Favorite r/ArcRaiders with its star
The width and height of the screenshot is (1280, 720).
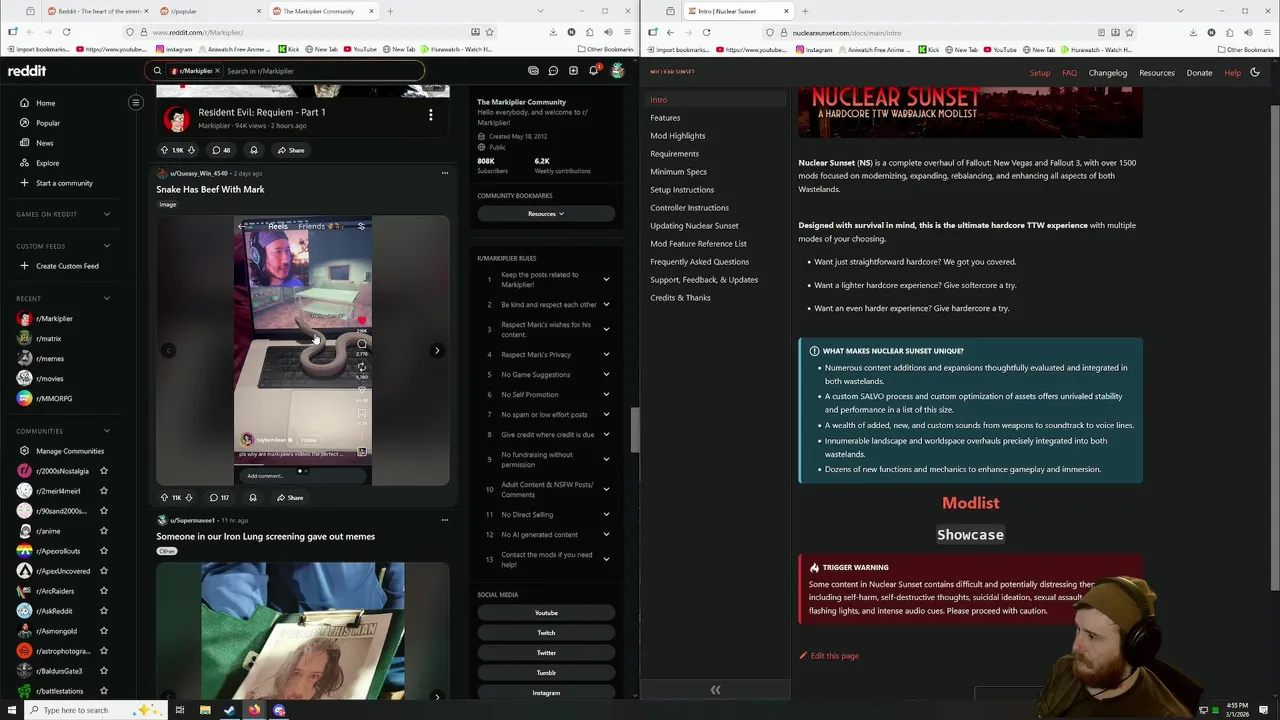103,591
